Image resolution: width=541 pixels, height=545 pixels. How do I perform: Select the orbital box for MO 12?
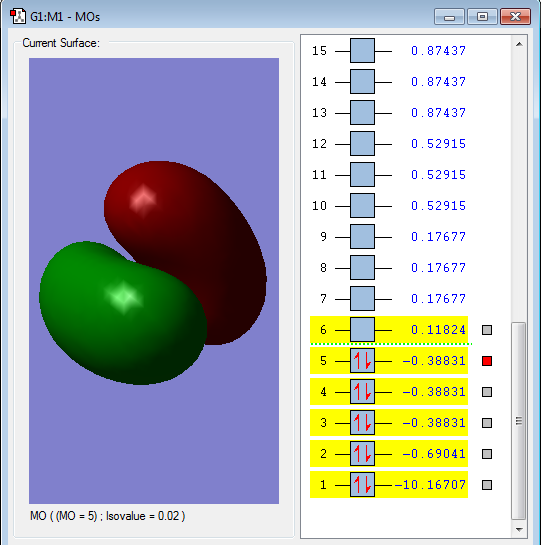[362, 144]
